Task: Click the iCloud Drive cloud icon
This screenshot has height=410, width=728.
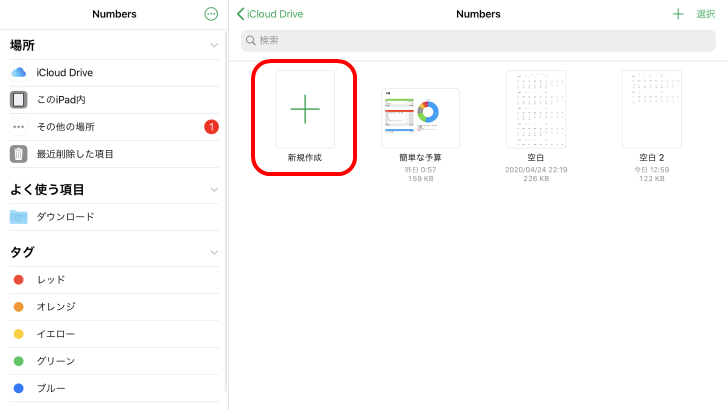Action: 19,72
